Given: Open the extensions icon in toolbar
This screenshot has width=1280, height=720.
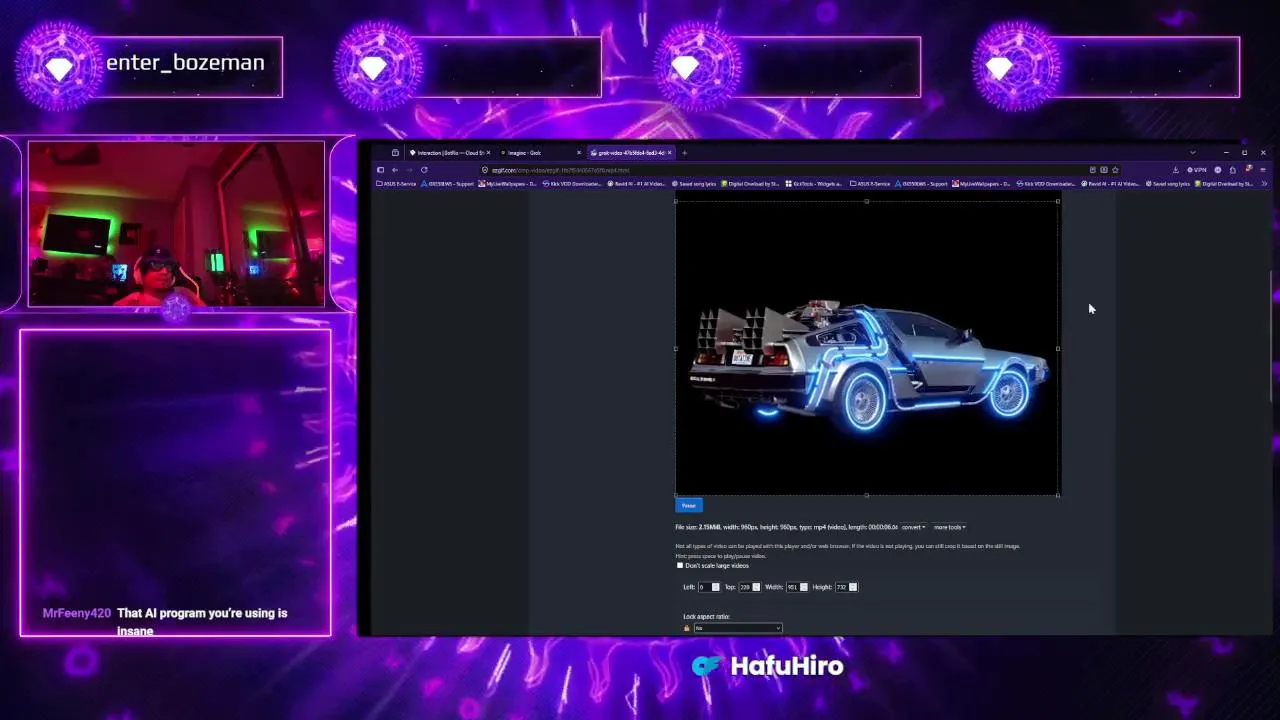Looking at the screenshot, I should pyautogui.click(x=1233, y=170).
